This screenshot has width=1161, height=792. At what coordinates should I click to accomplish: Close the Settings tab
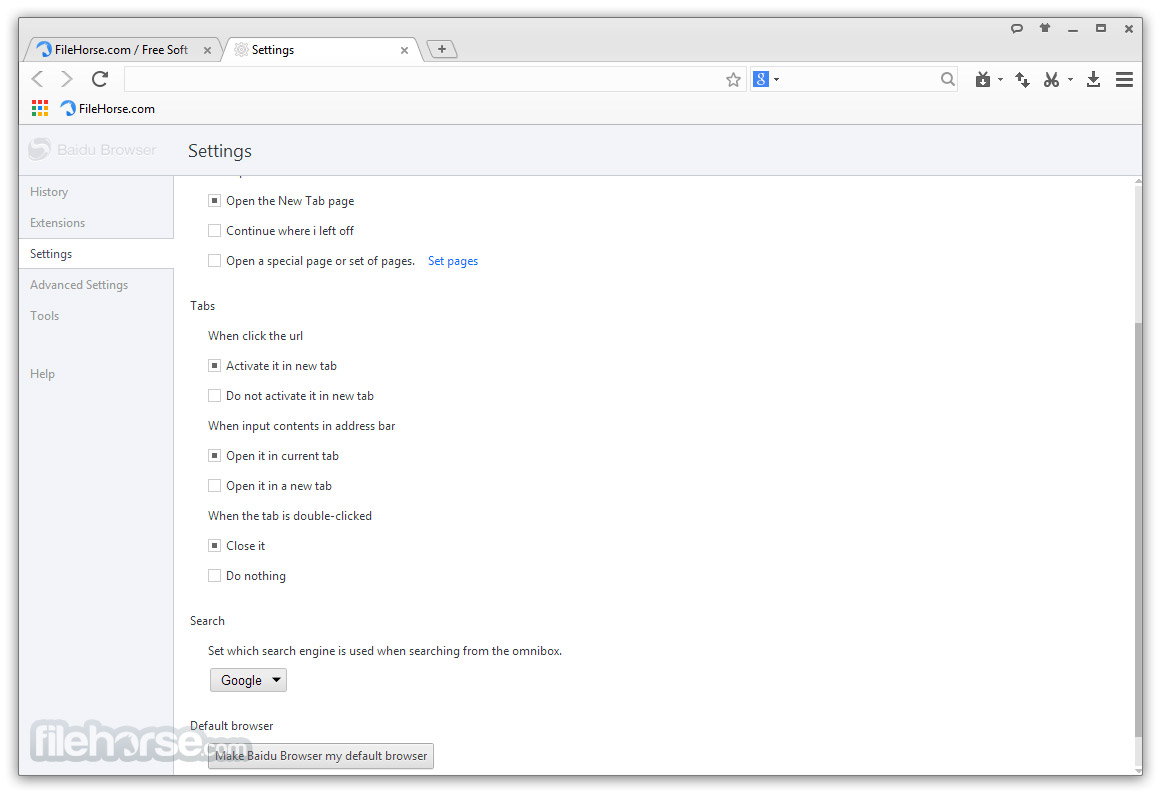[x=404, y=50]
